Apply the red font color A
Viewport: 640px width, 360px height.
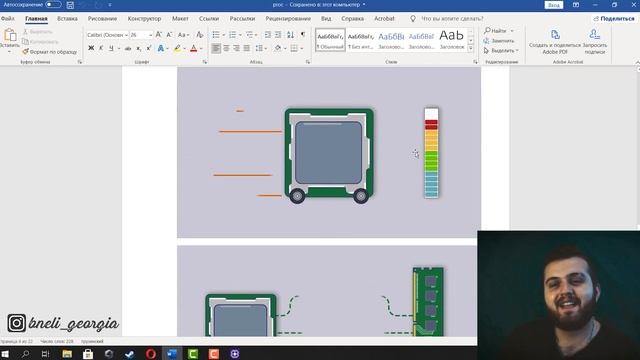194,49
